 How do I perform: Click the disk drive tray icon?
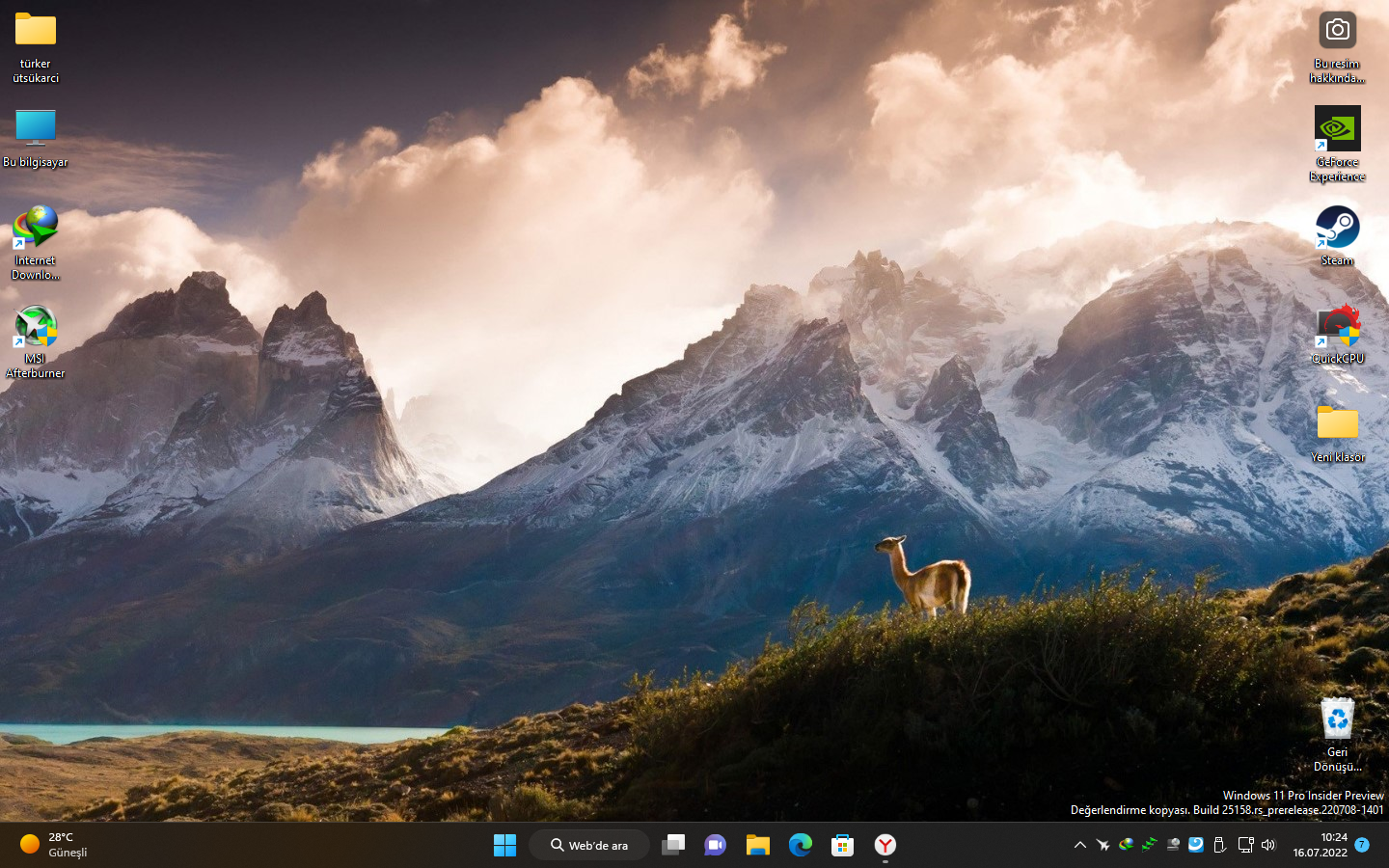1173,845
